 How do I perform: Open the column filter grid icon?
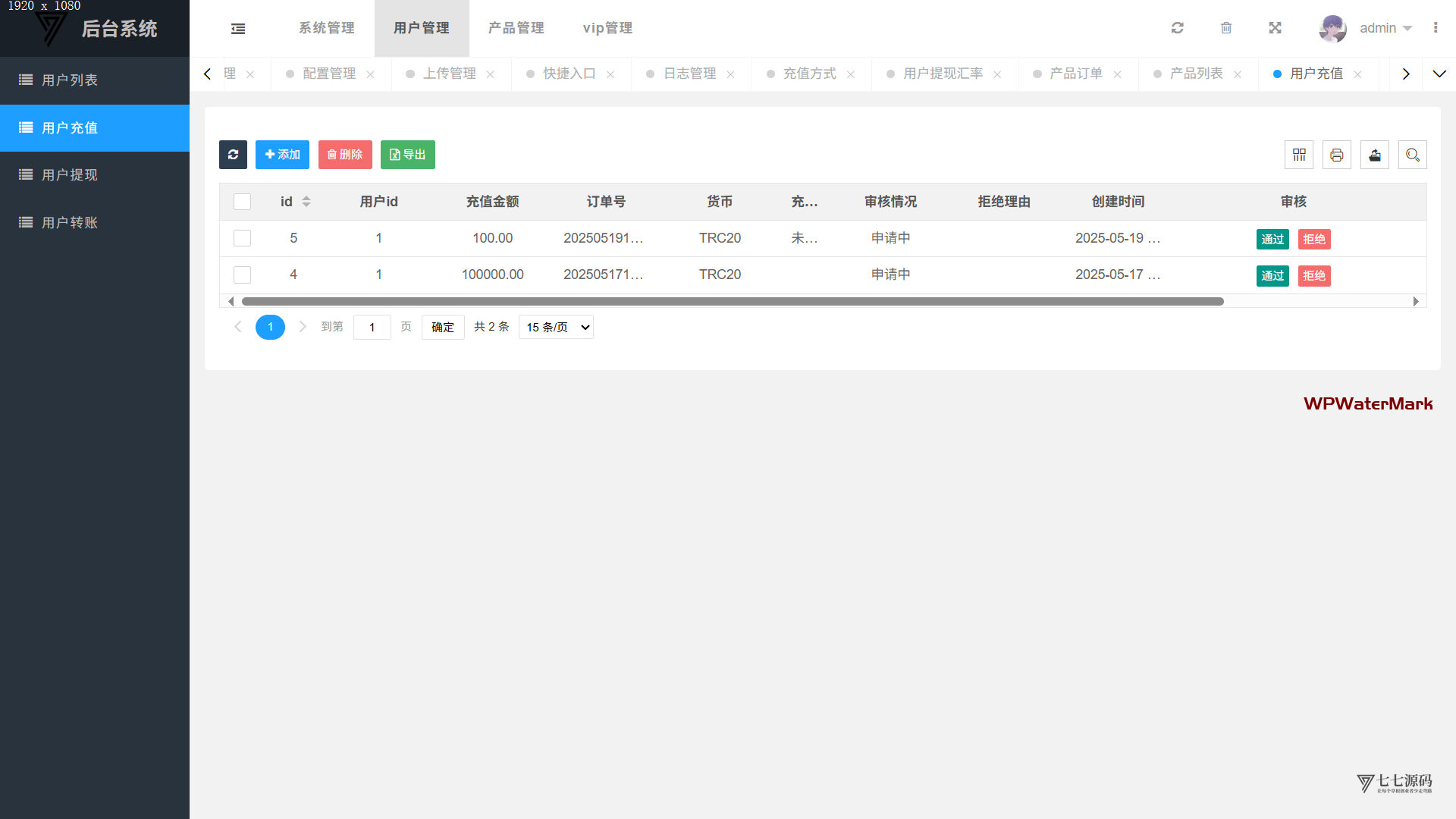pyautogui.click(x=1299, y=155)
